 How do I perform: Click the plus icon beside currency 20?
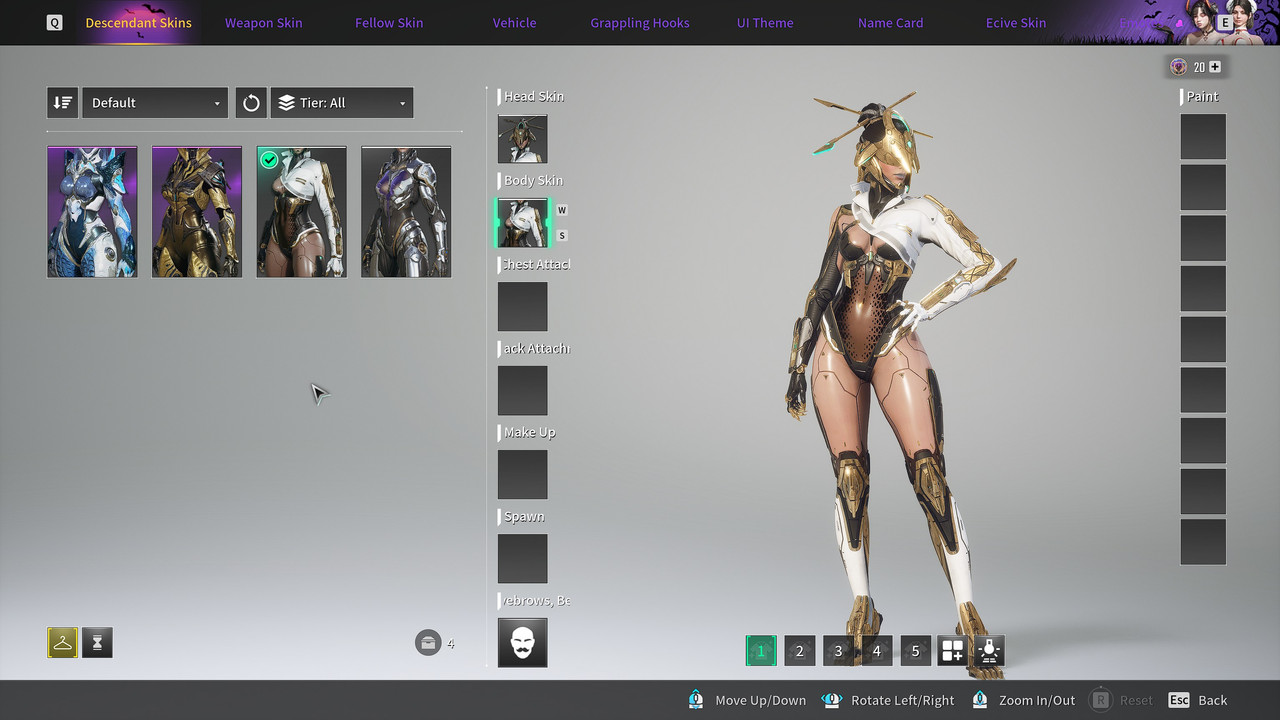1215,67
